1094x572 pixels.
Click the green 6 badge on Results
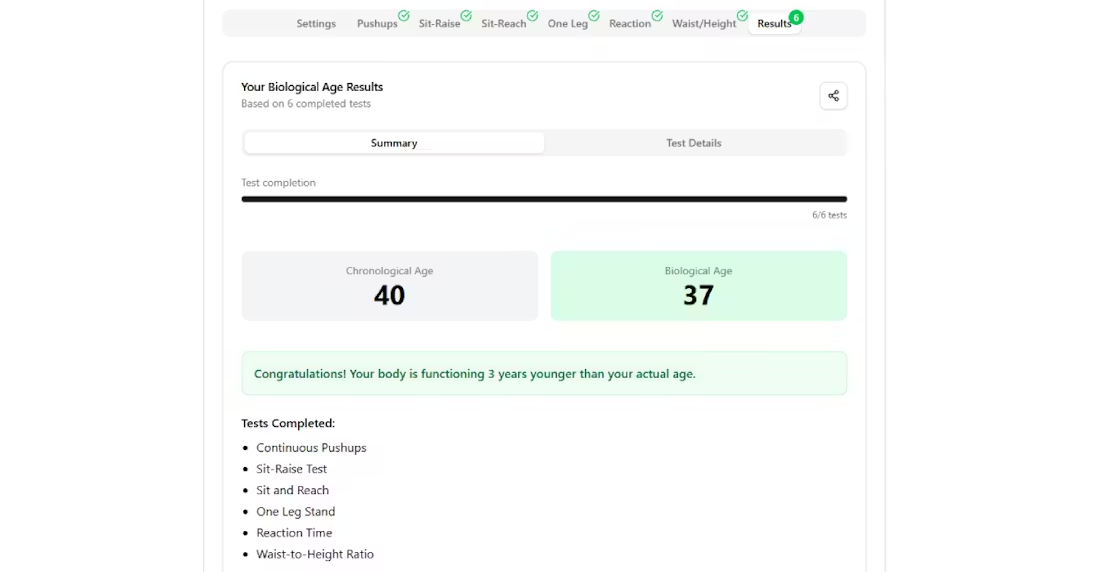click(796, 17)
